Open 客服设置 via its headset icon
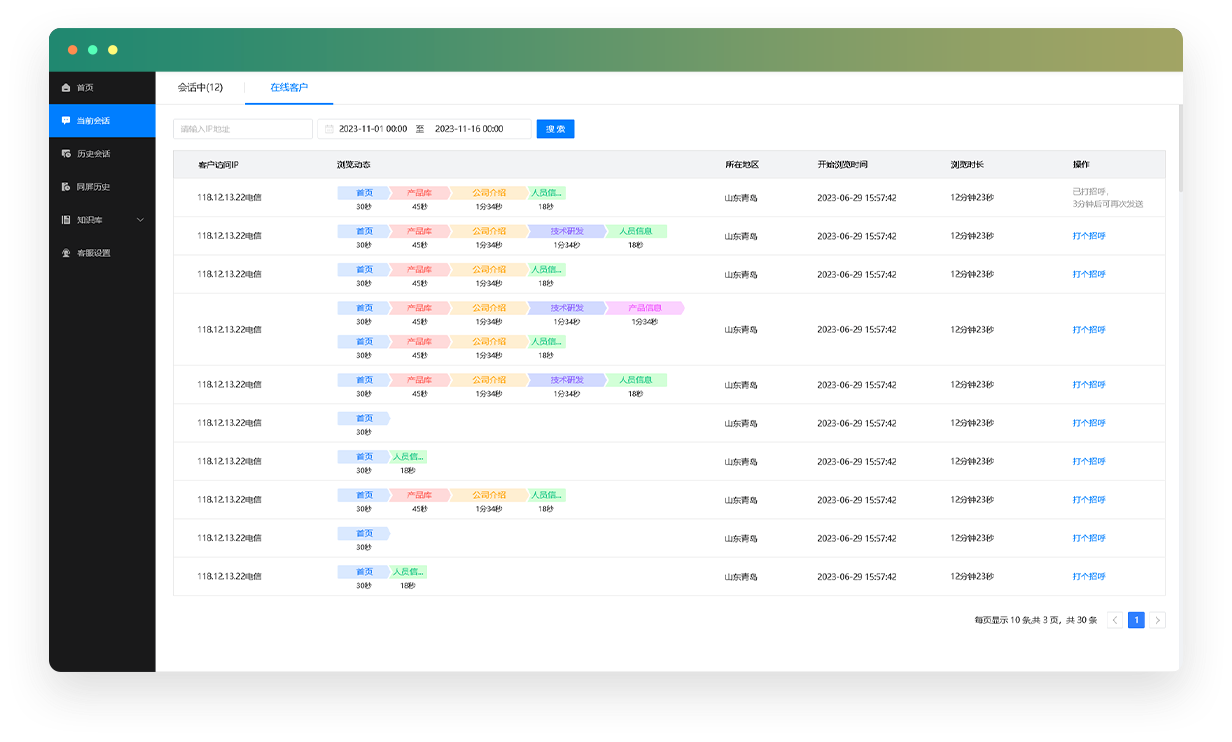The width and height of the screenshot is (1232, 742). (66, 253)
